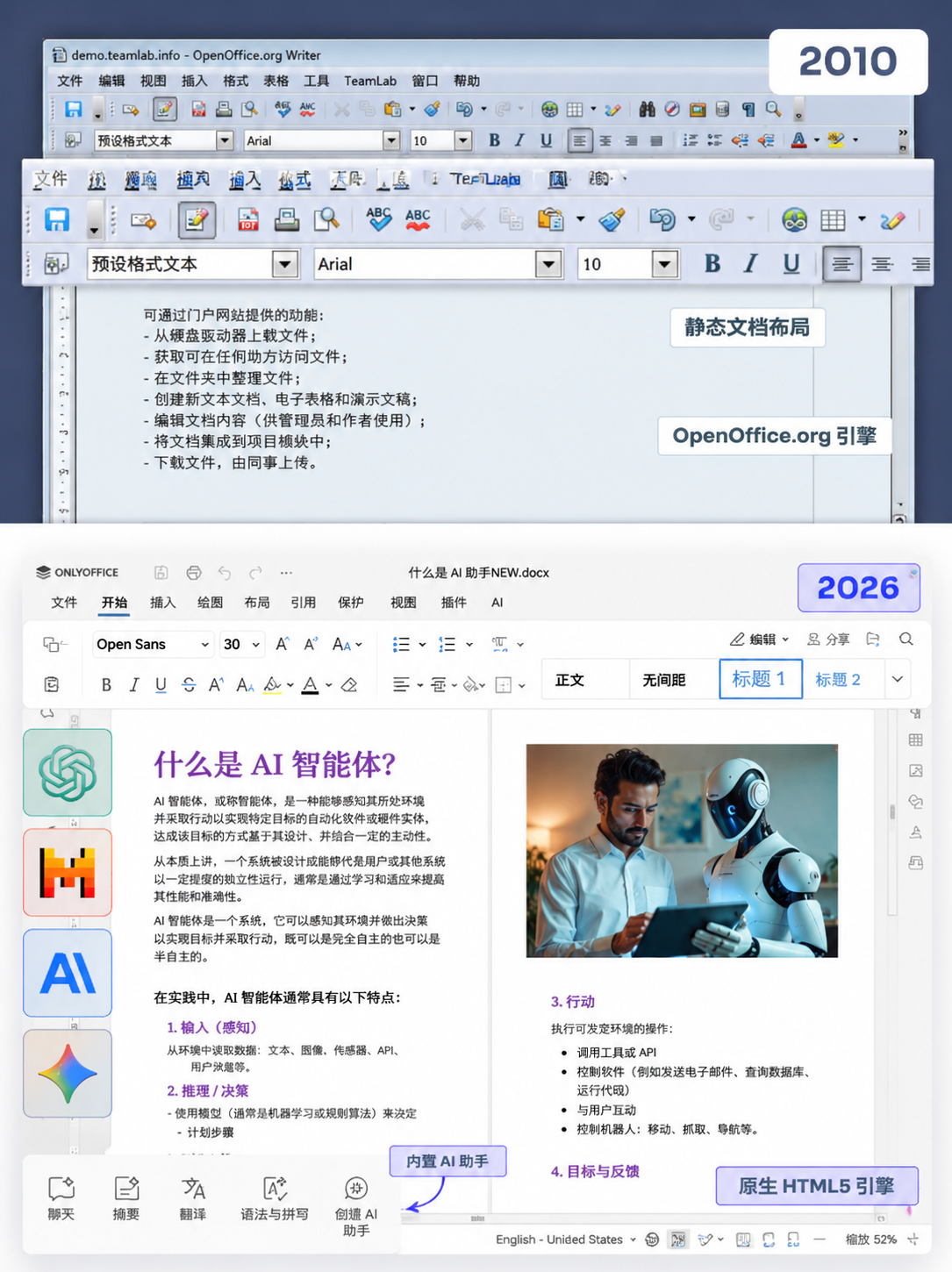
Task: Click the highlight color pen in ONLYOFFICE toolbar
Action: pos(273,685)
